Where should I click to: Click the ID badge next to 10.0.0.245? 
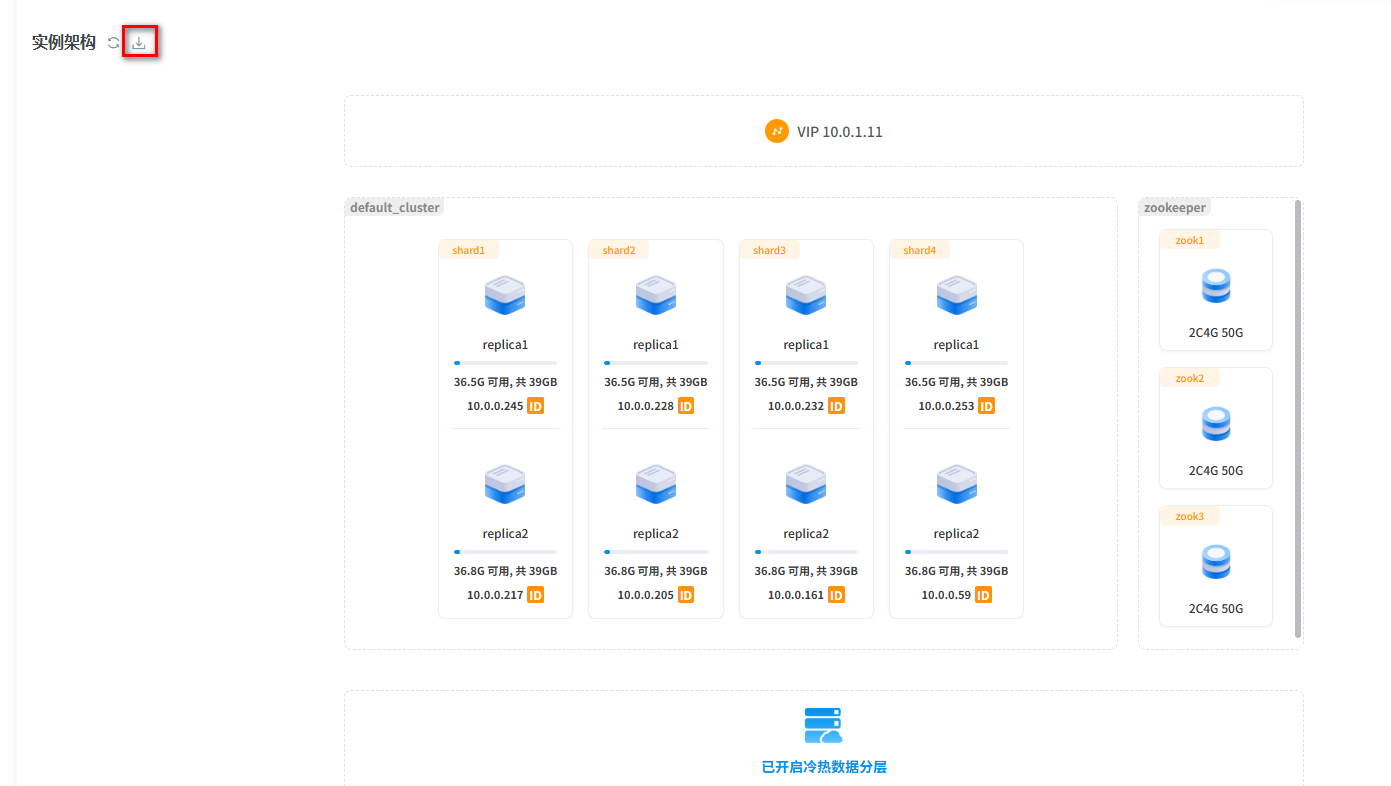click(x=535, y=406)
